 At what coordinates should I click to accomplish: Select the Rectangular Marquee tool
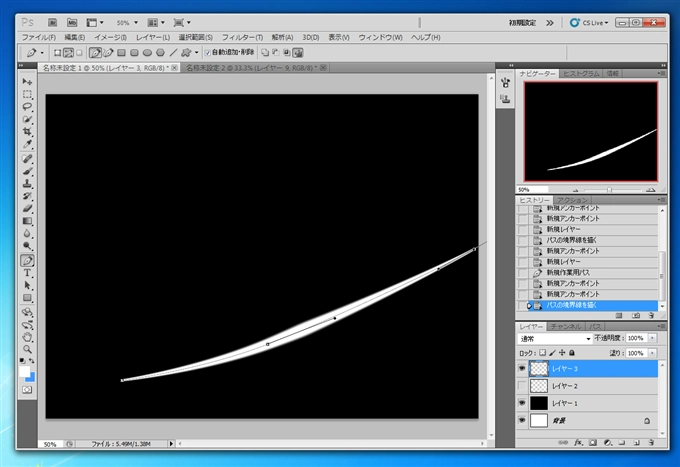(x=27, y=94)
